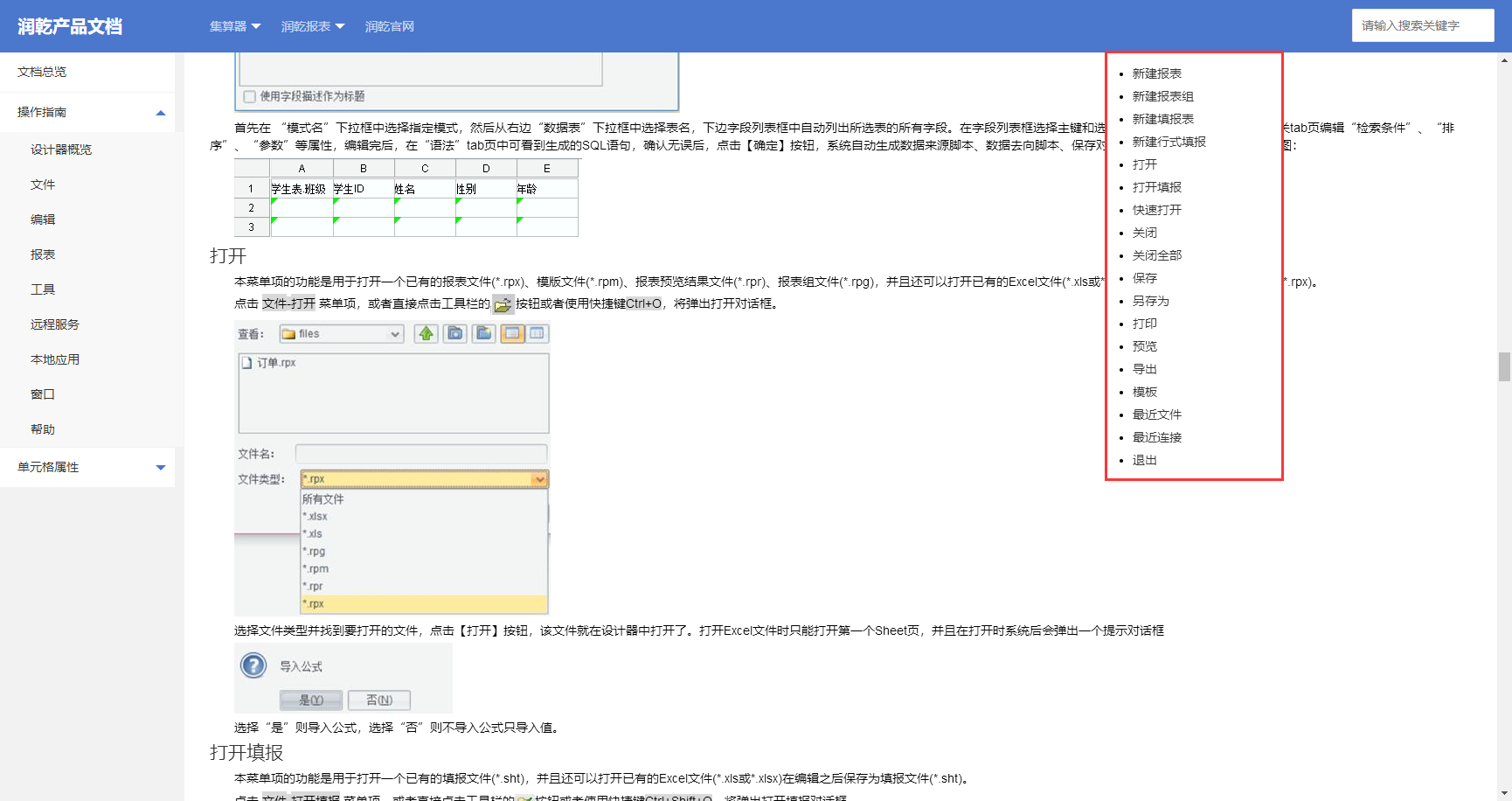Screen dimensions: 1512x801
Task: Open the 润乾报表 dropdown menu
Action: click(313, 26)
